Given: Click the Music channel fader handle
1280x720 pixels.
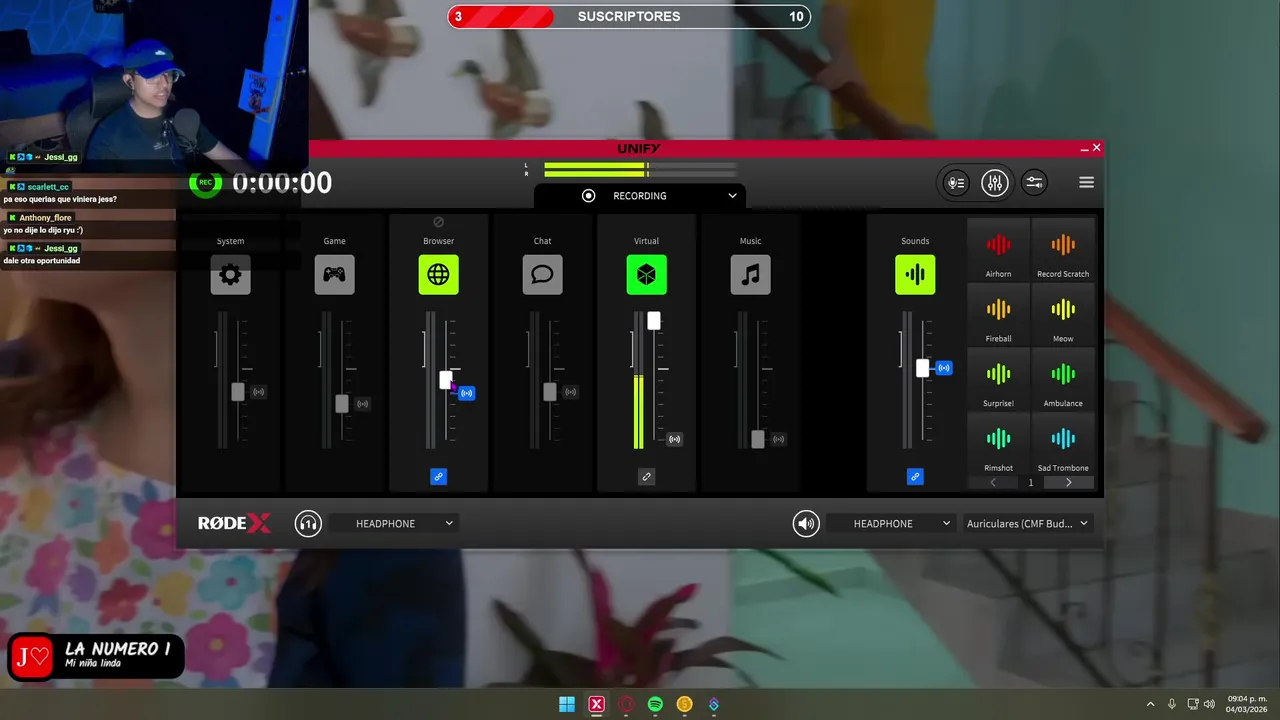Looking at the screenshot, I should [x=758, y=439].
